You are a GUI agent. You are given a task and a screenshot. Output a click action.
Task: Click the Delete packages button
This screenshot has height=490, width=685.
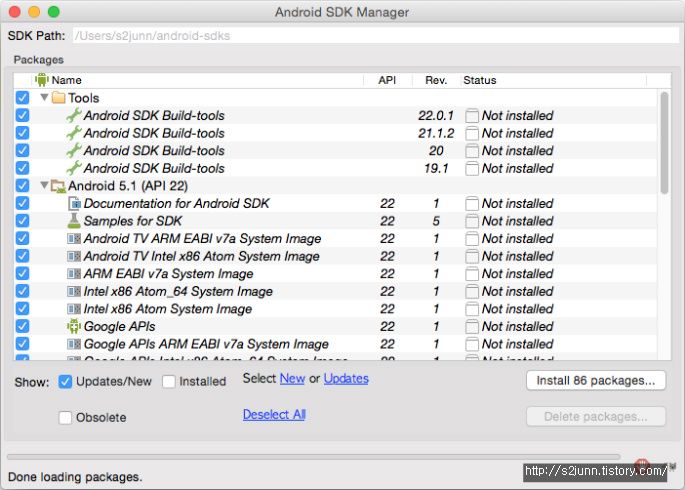[x=596, y=417]
